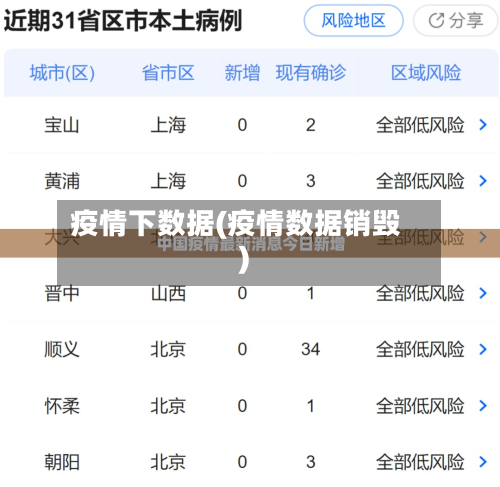Click new-case count 0 for 宝山
The height and width of the screenshot is (487, 500).
click(x=242, y=125)
